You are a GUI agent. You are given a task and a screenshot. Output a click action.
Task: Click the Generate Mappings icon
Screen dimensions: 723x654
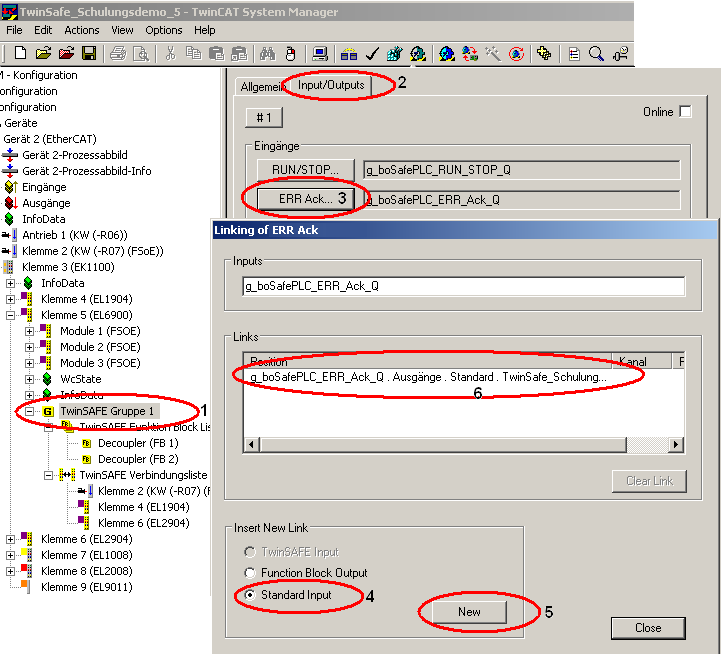click(349, 54)
